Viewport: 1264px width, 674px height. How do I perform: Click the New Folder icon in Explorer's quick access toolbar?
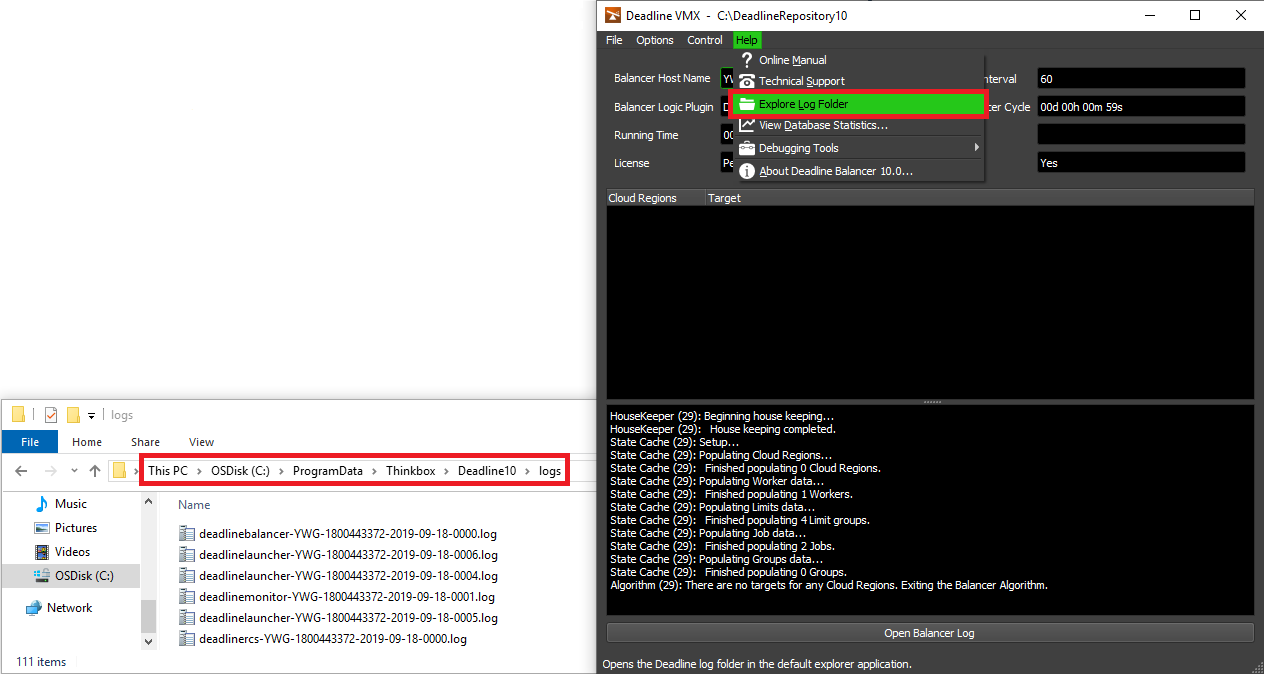coord(73,415)
